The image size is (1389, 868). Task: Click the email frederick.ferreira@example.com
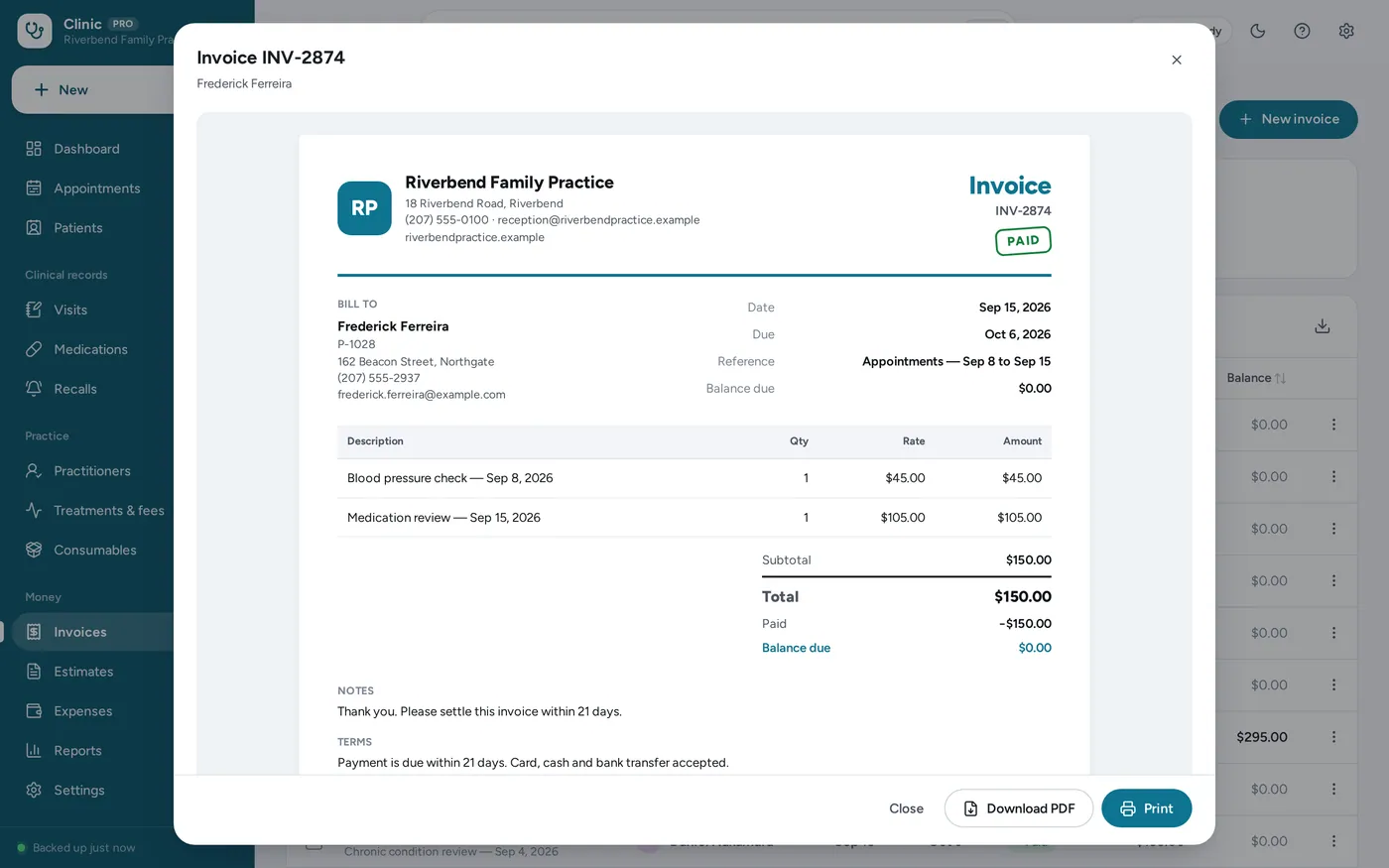[422, 395]
